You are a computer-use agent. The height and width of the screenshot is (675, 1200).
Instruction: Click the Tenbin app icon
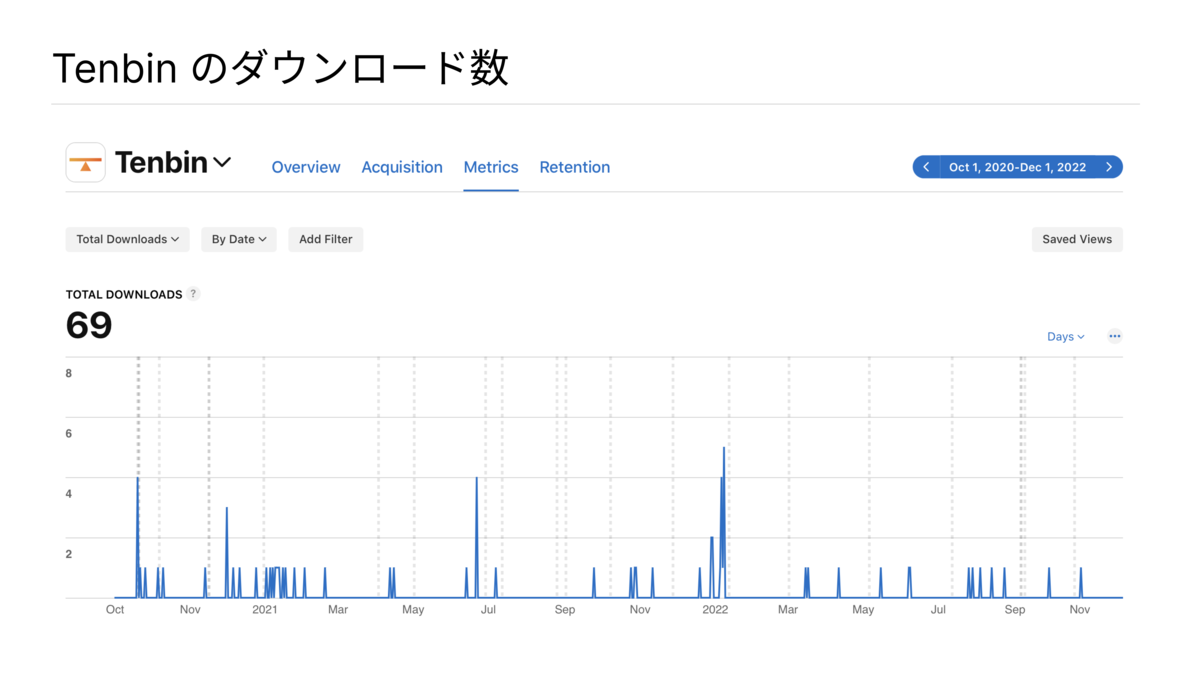pyautogui.click(x=86, y=163)
